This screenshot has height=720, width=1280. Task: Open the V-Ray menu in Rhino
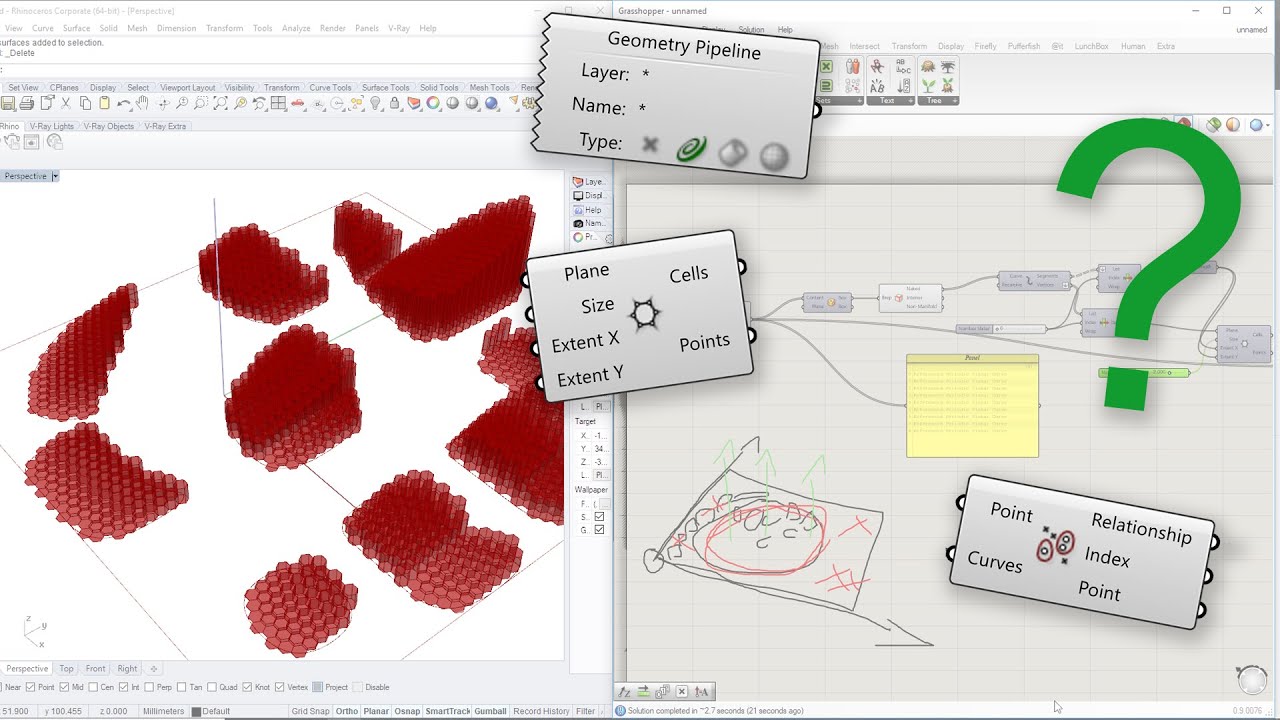pos(398,28)
